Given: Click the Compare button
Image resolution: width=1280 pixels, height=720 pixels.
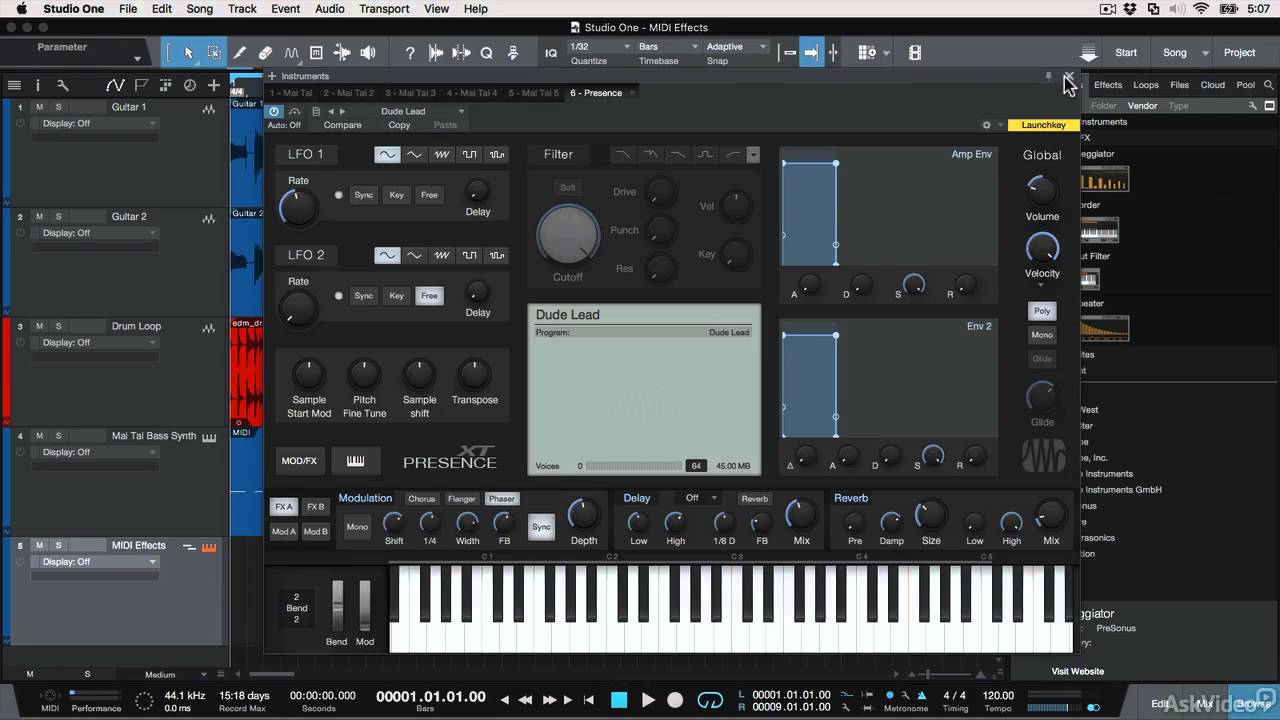Looking at the screenshot, I should click(x=342, y=125).
